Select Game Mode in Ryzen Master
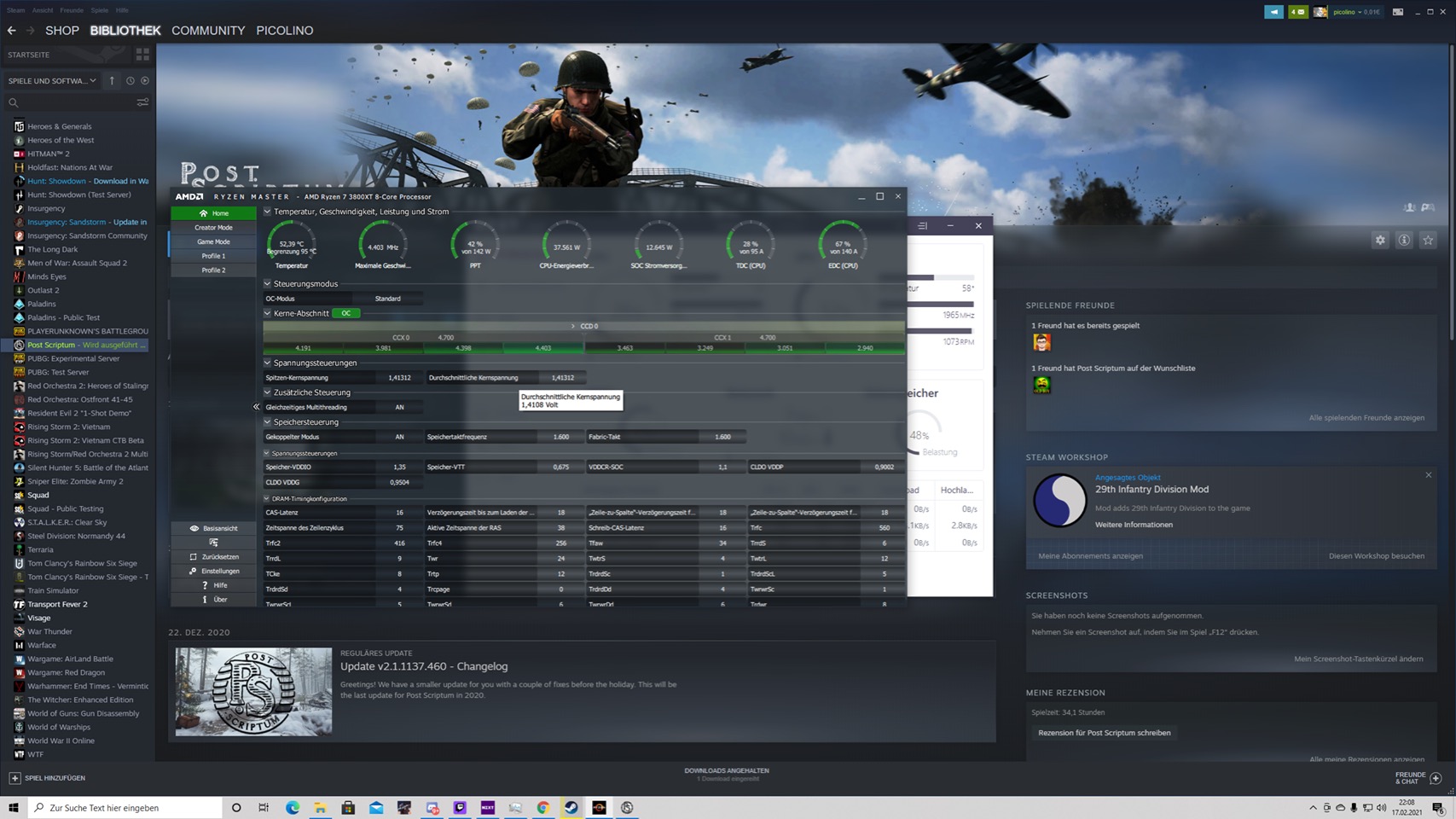Viewport: 1456px width, 819px height. [x=213, y=242]
